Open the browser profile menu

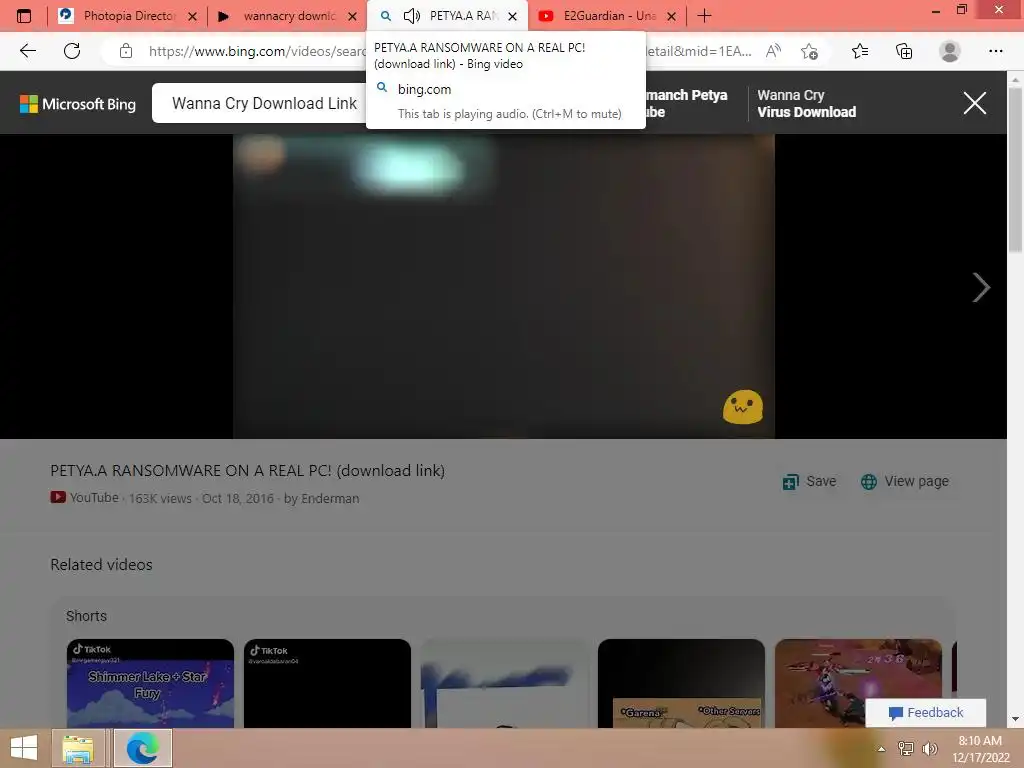click(x=950, y=51)
